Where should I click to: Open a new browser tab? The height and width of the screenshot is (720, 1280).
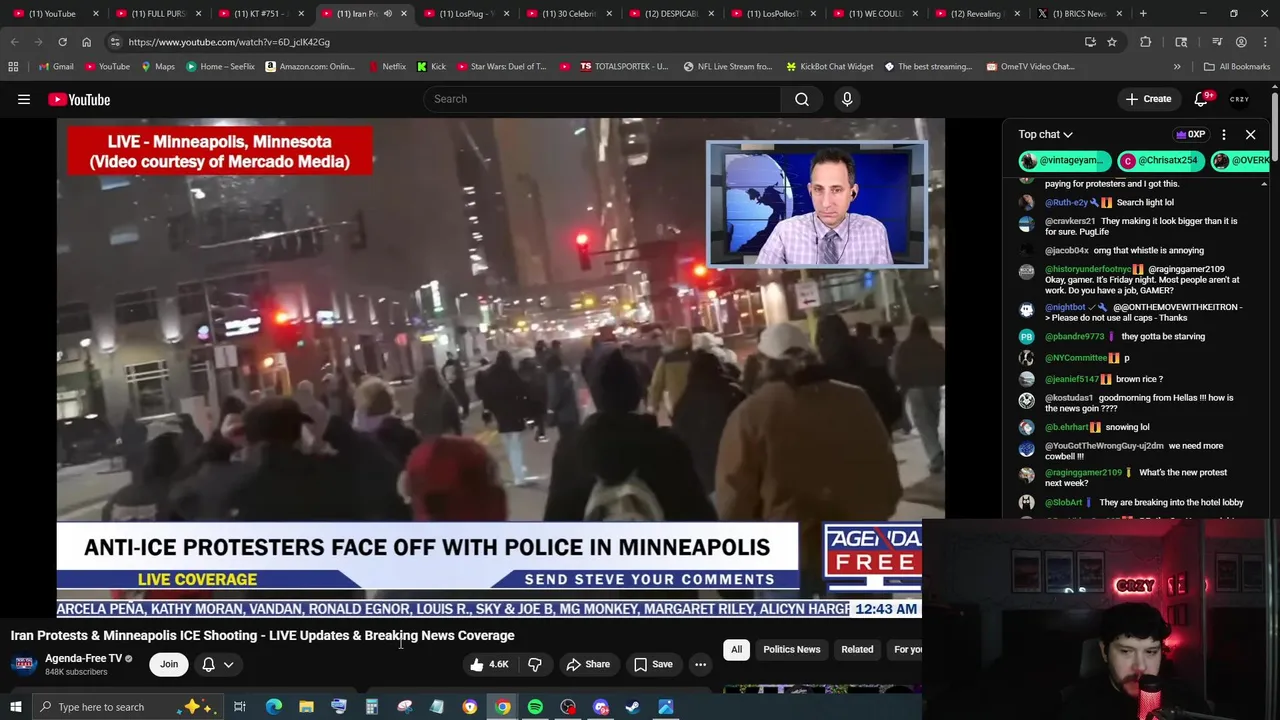1143,14
